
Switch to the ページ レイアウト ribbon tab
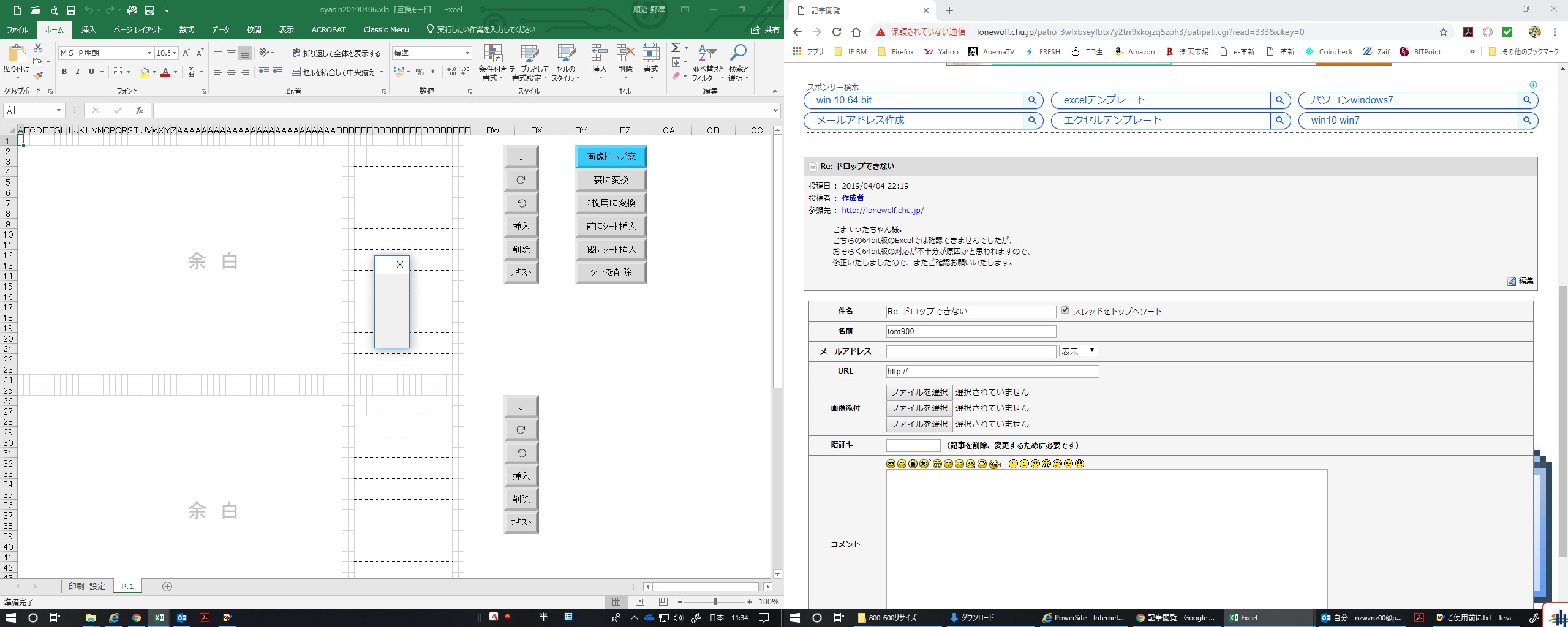[x=137, y=29]
